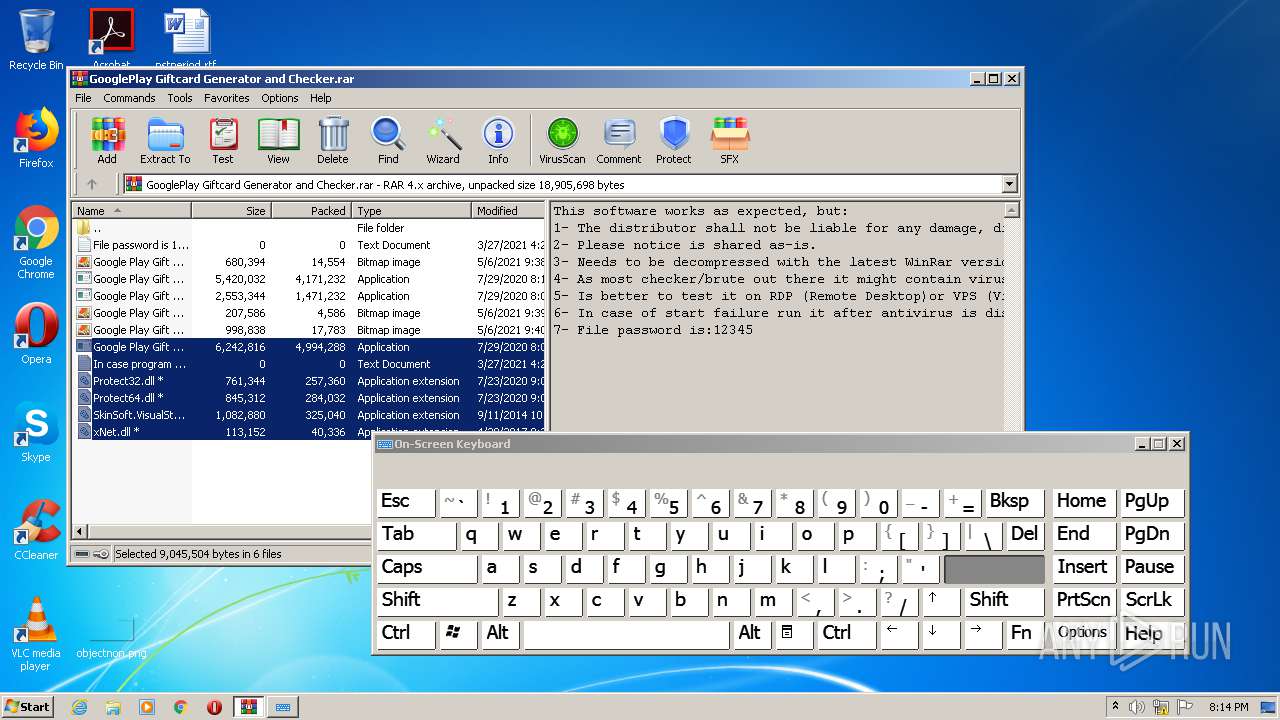
Task: Show hidden system tray icons
Action: pyautogui.click(x=1115, y=707)
